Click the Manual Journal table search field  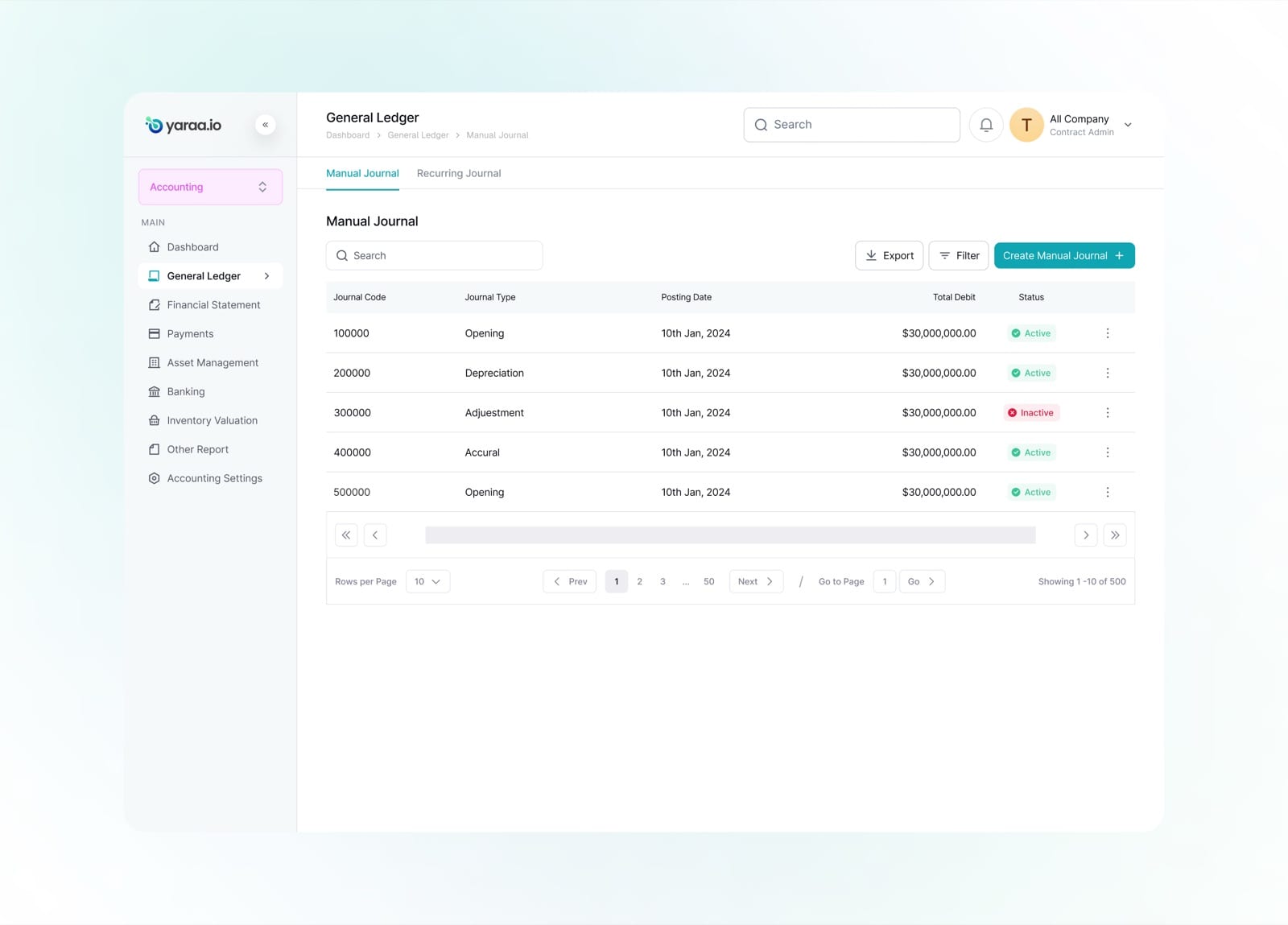[434, 255]
